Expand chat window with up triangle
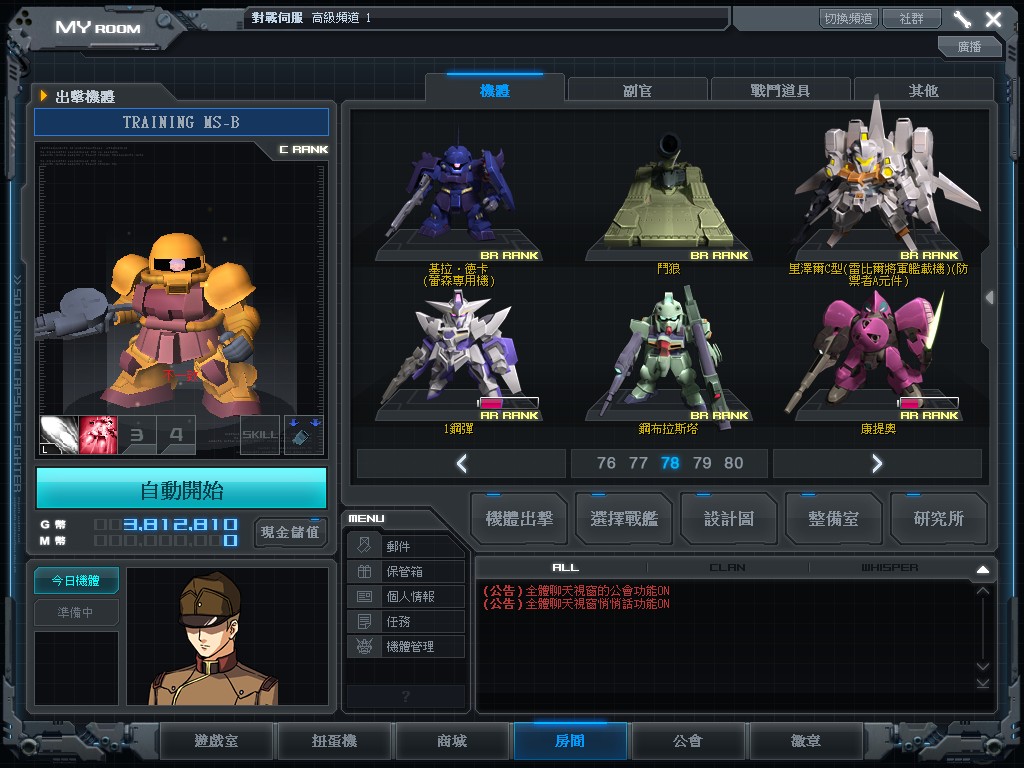Image resolution: width=1024 pixels, height=768 pixels. [x=983, y=569]
